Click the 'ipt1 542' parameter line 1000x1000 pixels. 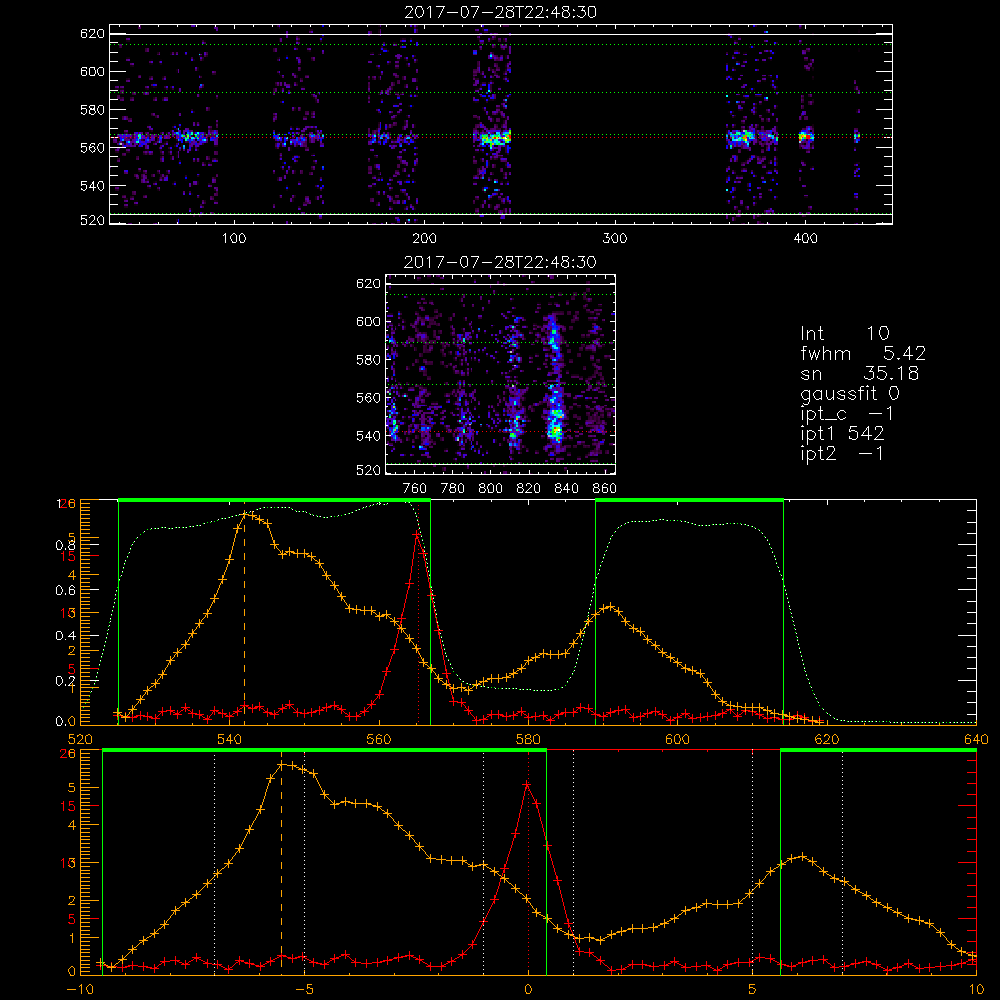(x=842, y=434)
